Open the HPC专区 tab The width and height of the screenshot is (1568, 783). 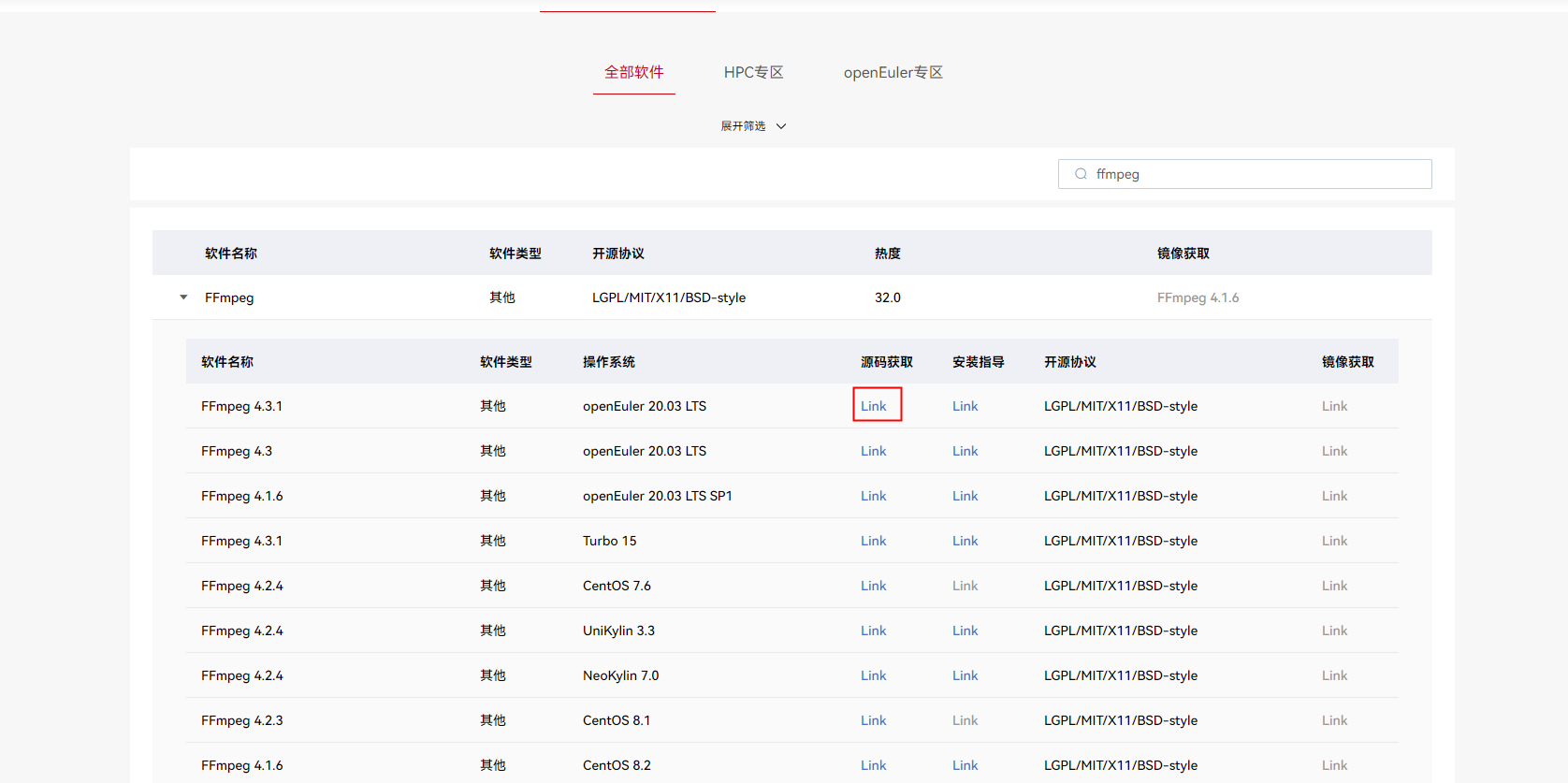pyautogui.click(x=753, y=72)
